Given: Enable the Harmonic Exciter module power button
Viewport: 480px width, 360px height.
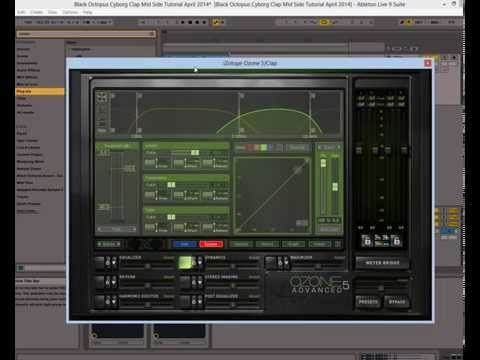Looking at the screenshot, I should click(x=100, y=301).
